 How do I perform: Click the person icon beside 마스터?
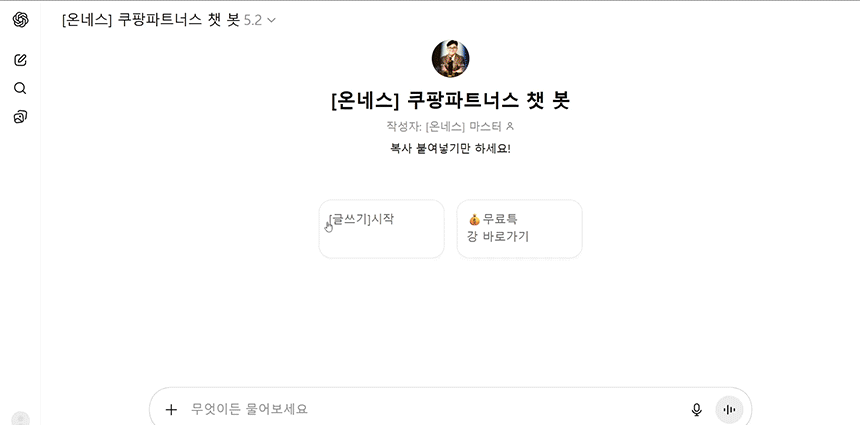click(510, 127)
